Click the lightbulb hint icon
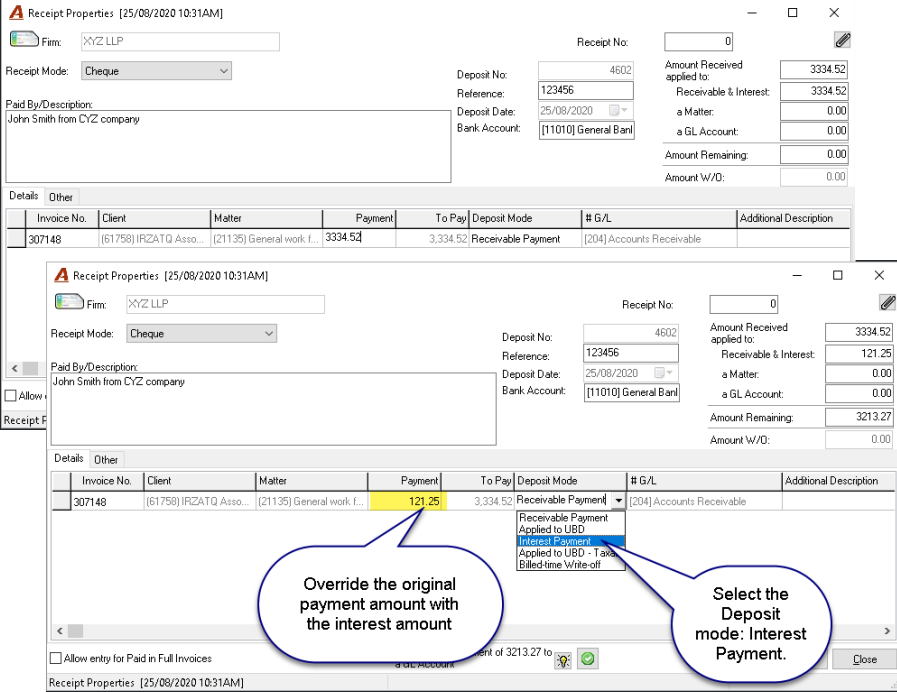The image size is (897, 692). [x=563, y=660]
